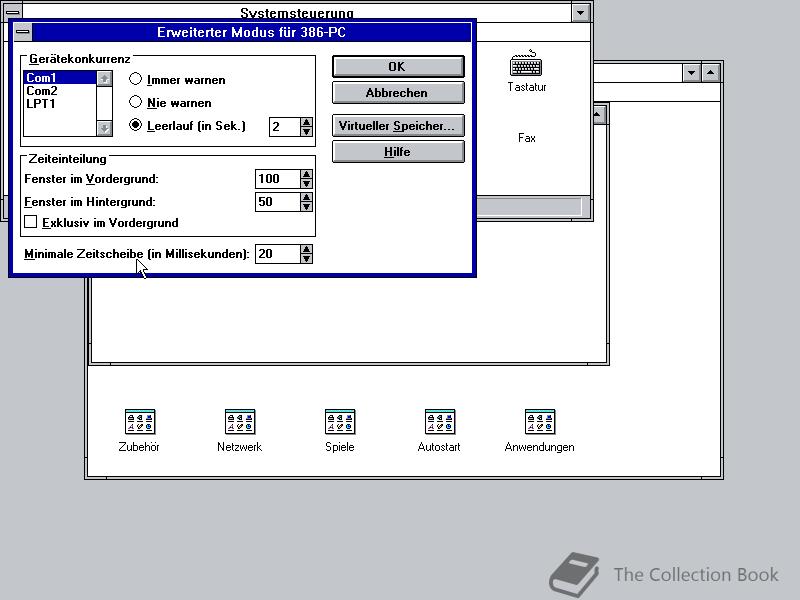
Task: Maximize the Program Manager window behind
Action: point(711,72)
